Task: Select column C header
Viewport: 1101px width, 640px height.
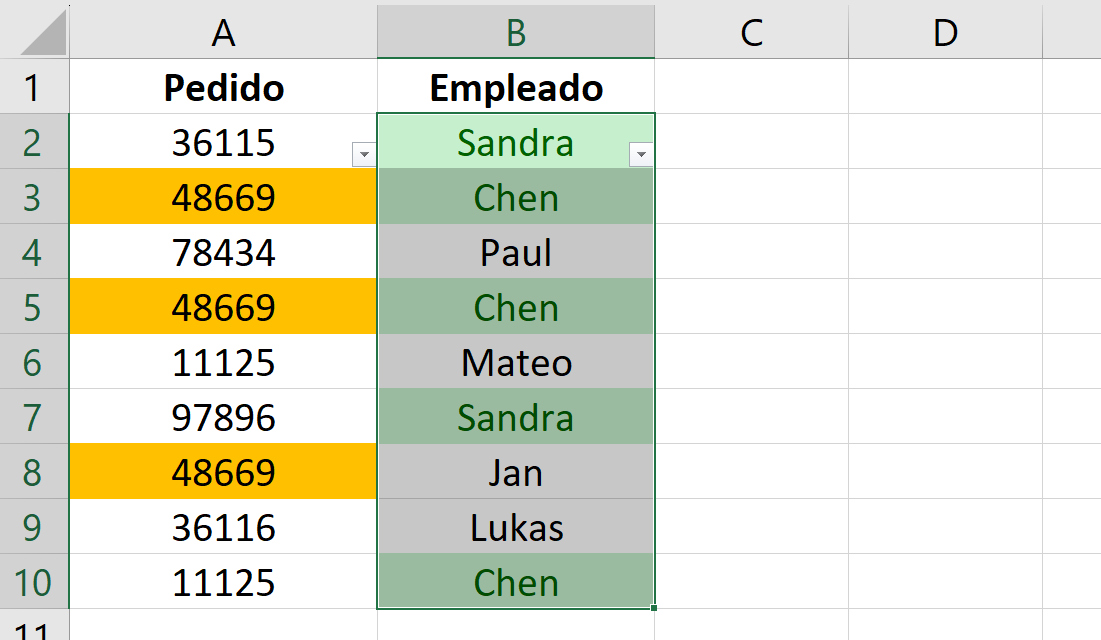Action: 751,31
